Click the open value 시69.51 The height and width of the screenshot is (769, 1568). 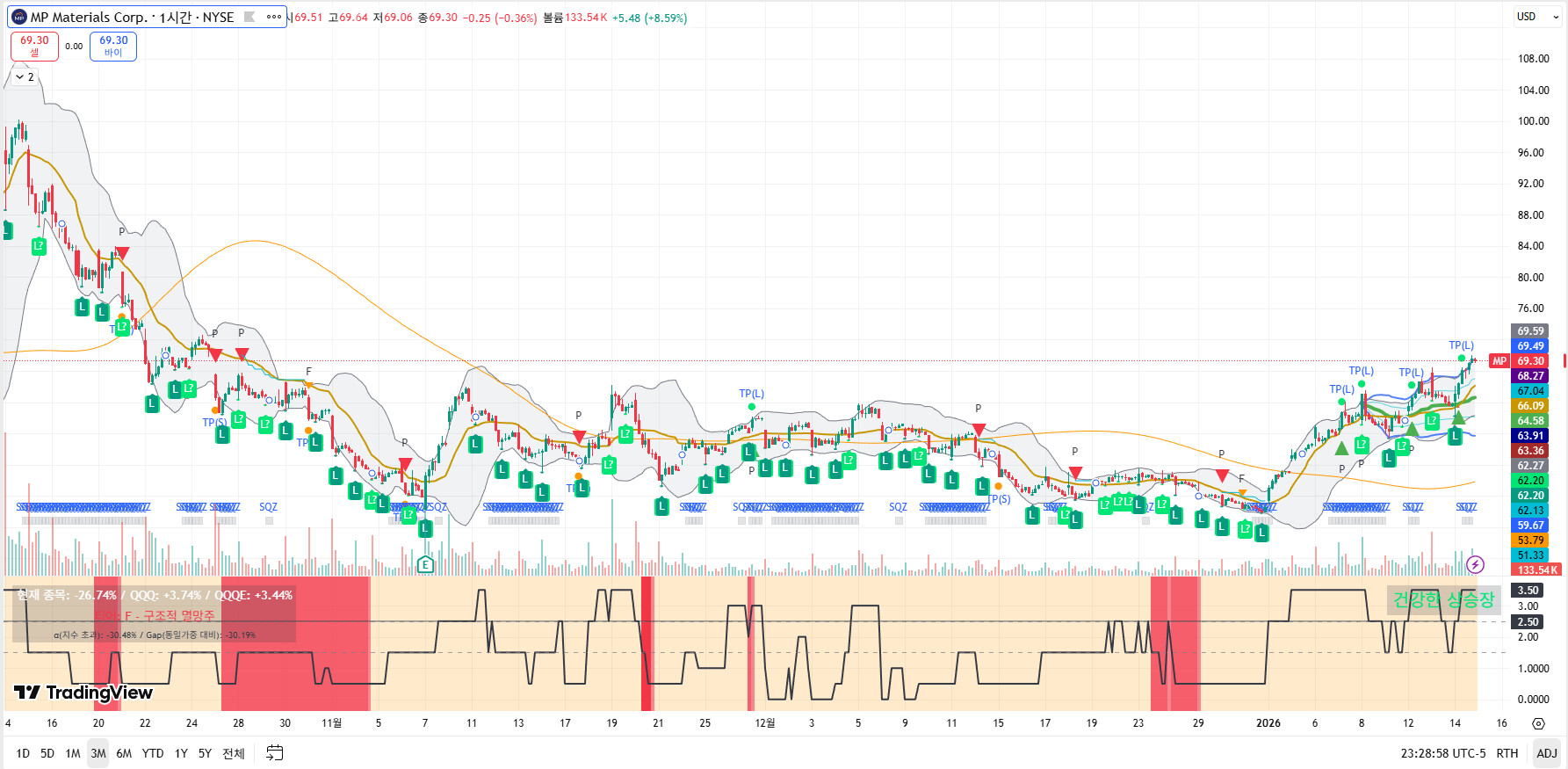click(305, 18)
